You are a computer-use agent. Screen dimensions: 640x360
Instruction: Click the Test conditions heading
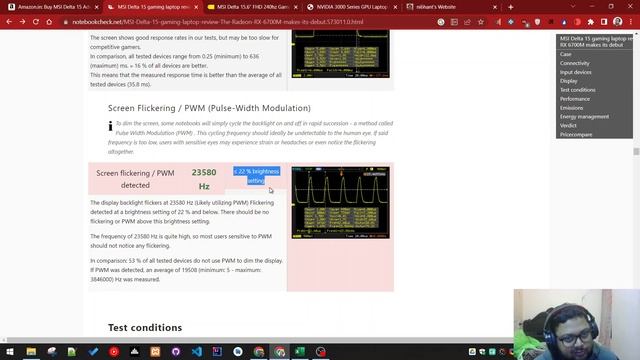click(x=145, y=328)
